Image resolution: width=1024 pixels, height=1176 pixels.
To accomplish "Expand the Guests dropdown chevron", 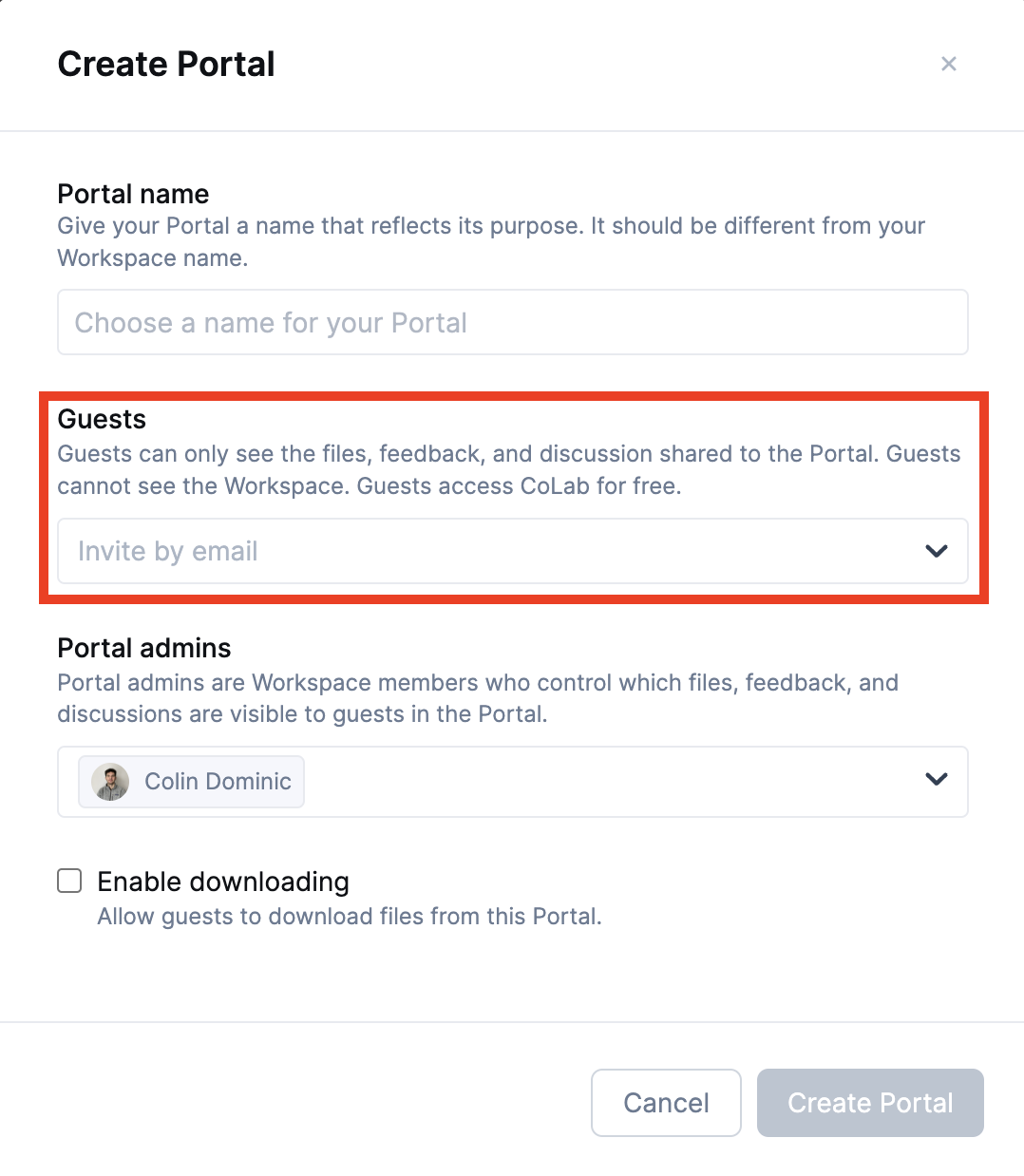I will coord(936,551).
